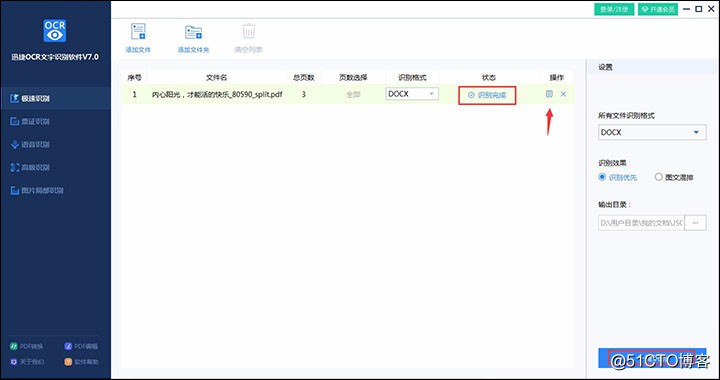This screenshot has height=380, width=720.
Task: Open the row's DOCX format dropdown
Action: tap(412, 94)
